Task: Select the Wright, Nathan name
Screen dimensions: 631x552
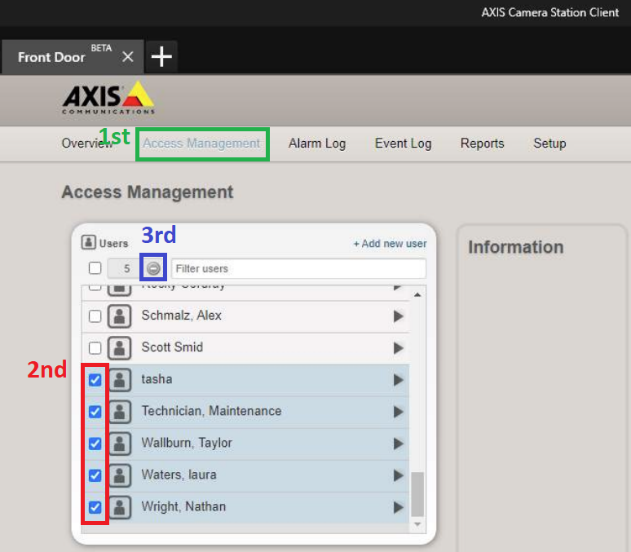Action: [184, 506]
